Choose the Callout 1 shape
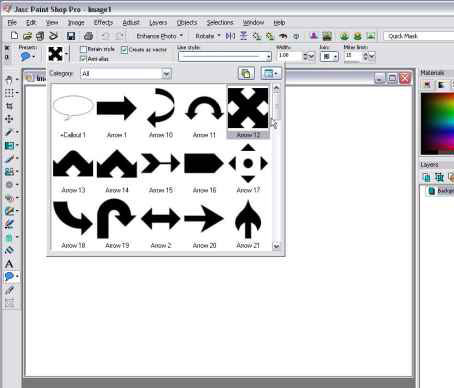Viewport: 454px width, 388px height. coord(73,113)
